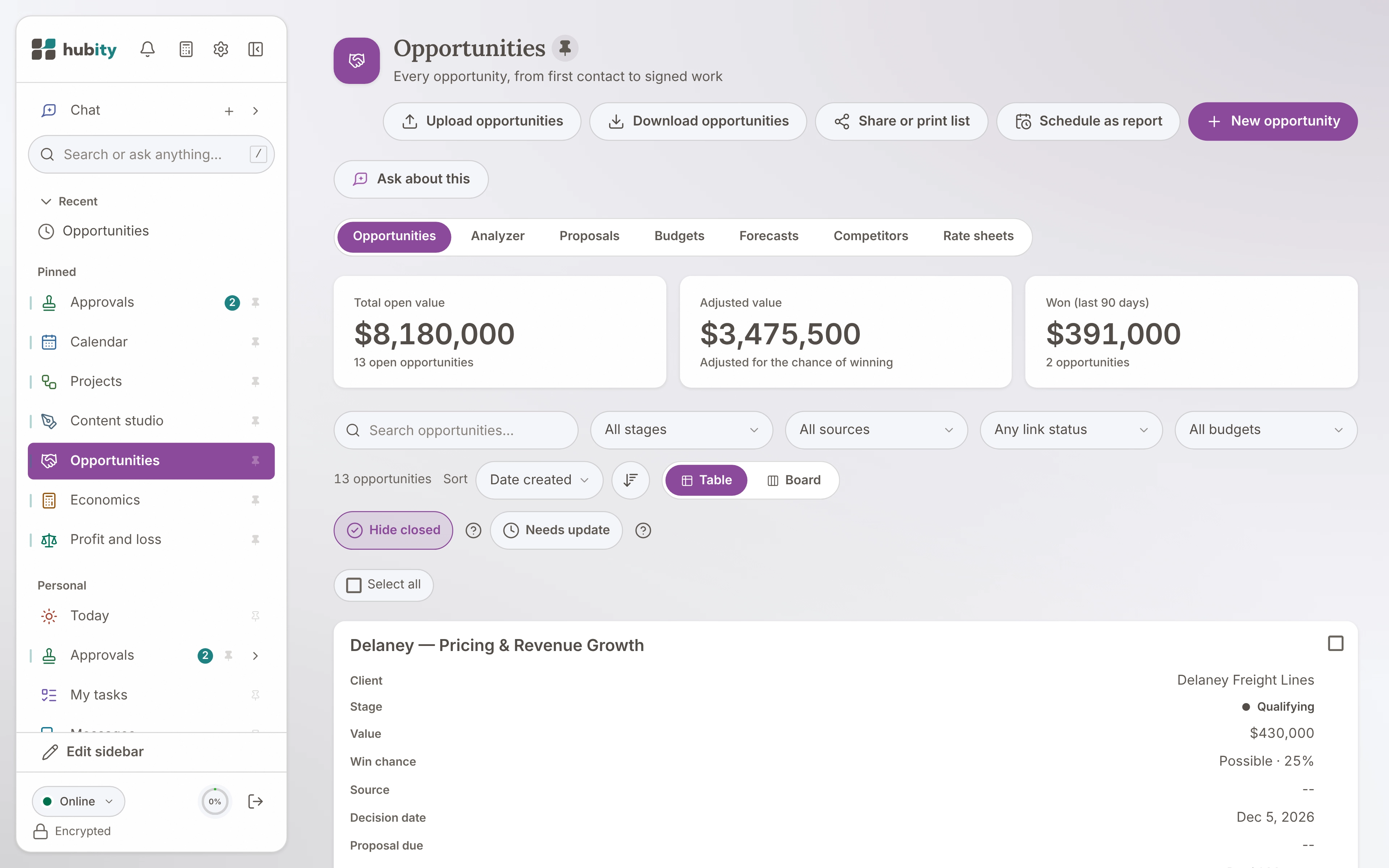The width and height of the screenshot is (1389, 868).
Task: Open the notifications bell
Action: point(148,50)
